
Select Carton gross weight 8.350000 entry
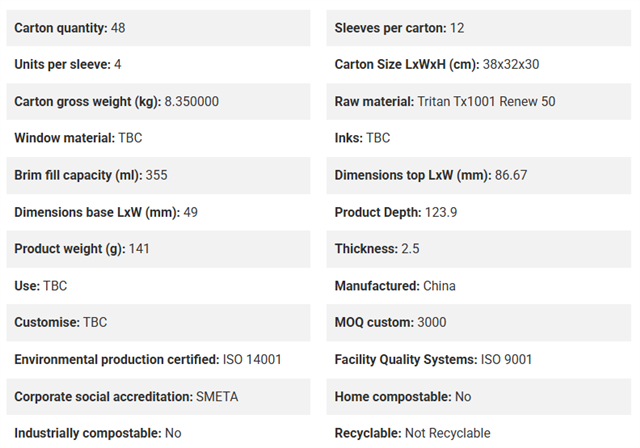click(x=158, y=102)
